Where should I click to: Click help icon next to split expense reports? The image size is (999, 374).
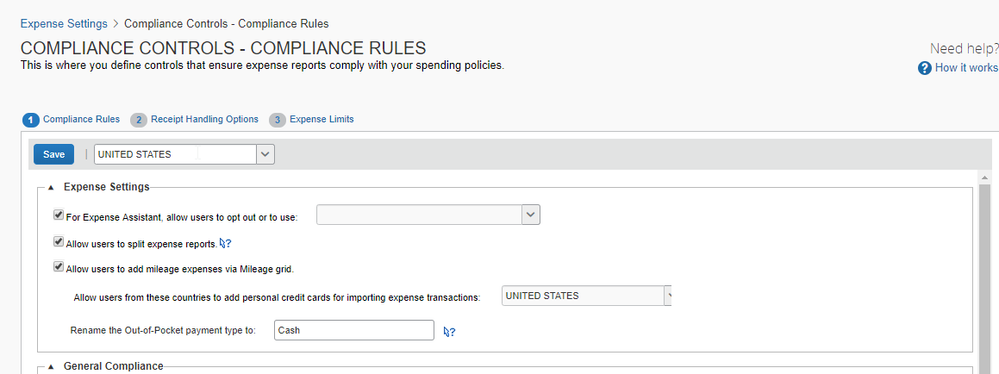point(225,243)
